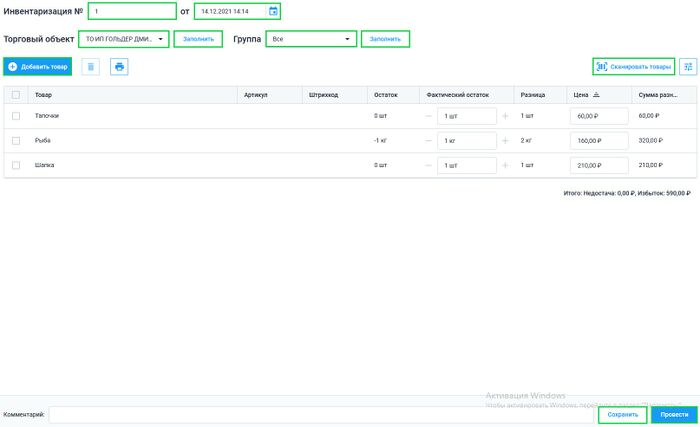Screen dimensions: 700x427
Task: Decrease actual stock for Рыба
Action: (x=428, y=141)
